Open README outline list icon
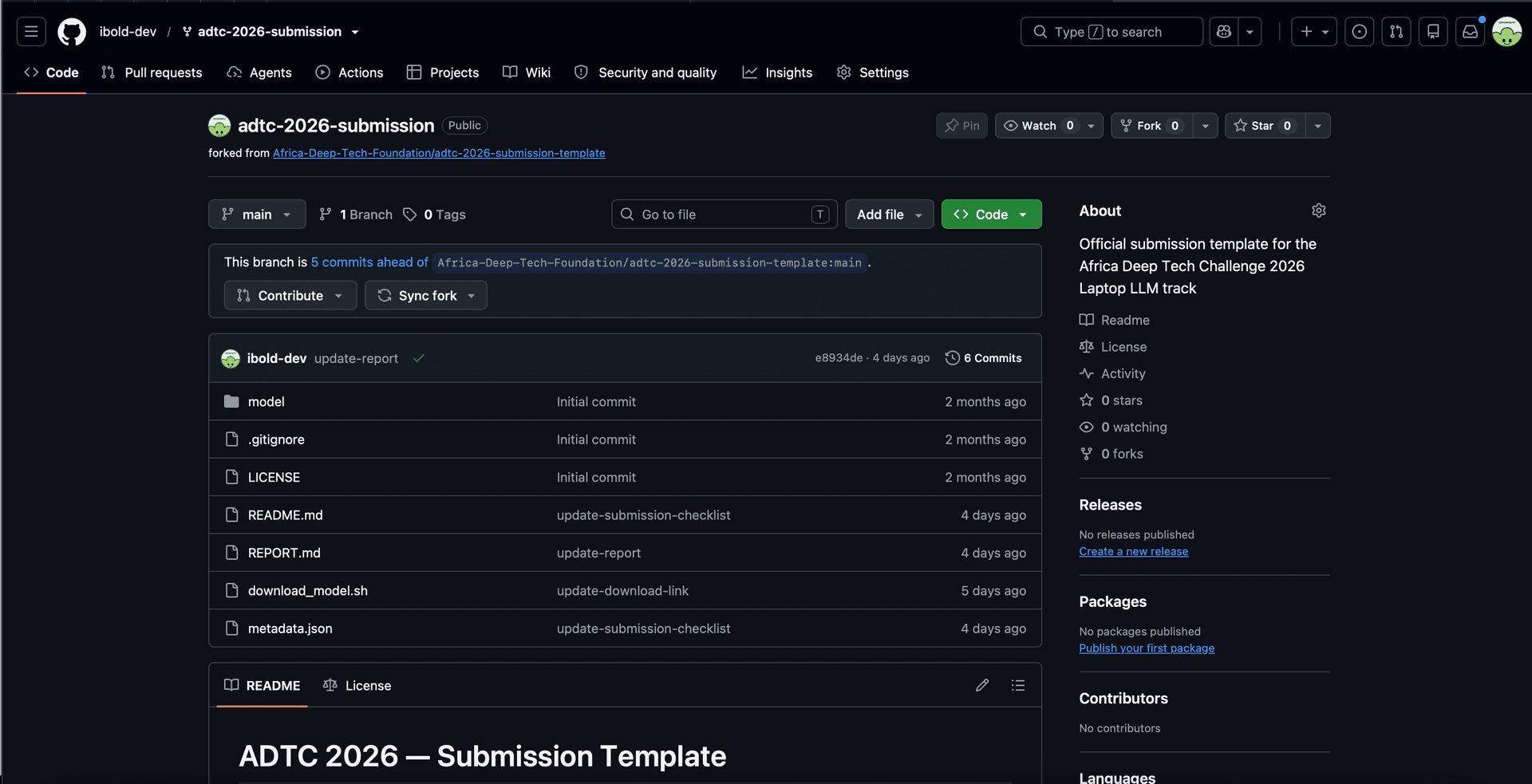 (1018, 685)
